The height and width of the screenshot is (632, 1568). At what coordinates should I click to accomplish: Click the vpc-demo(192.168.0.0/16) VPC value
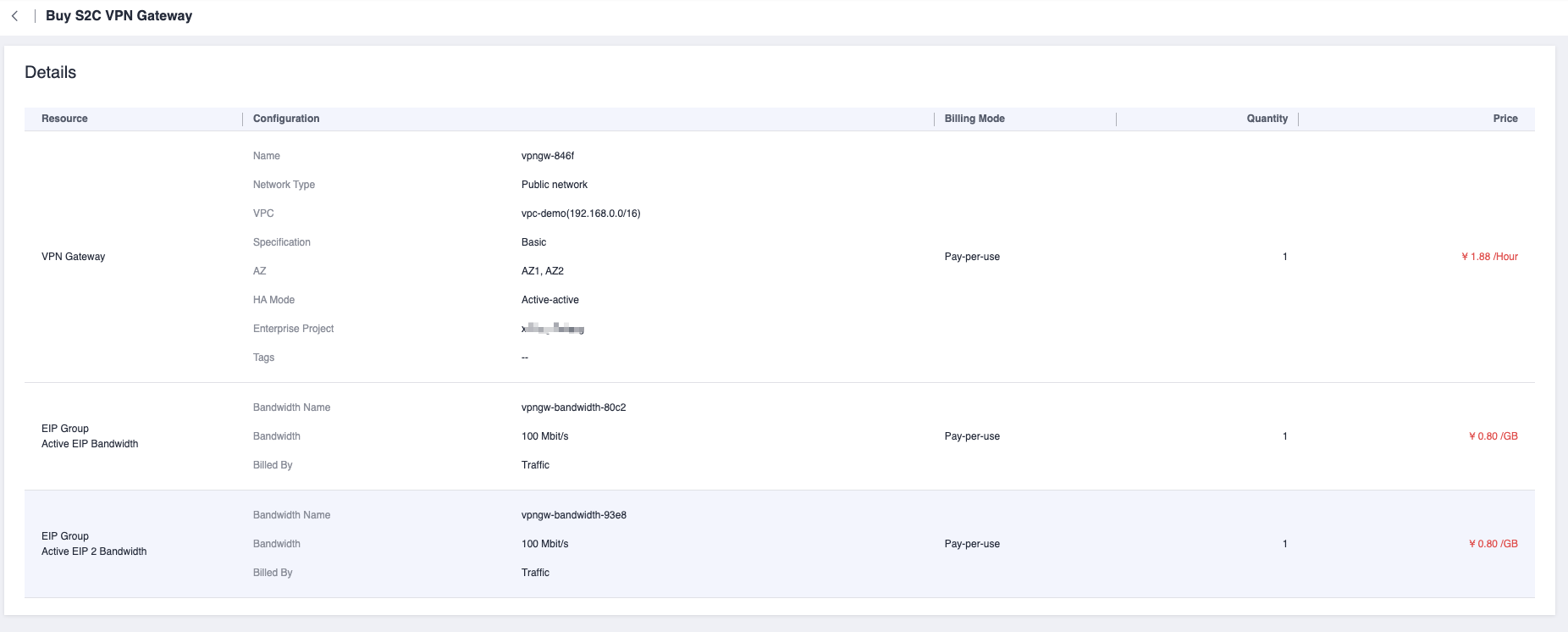point(581,213)
